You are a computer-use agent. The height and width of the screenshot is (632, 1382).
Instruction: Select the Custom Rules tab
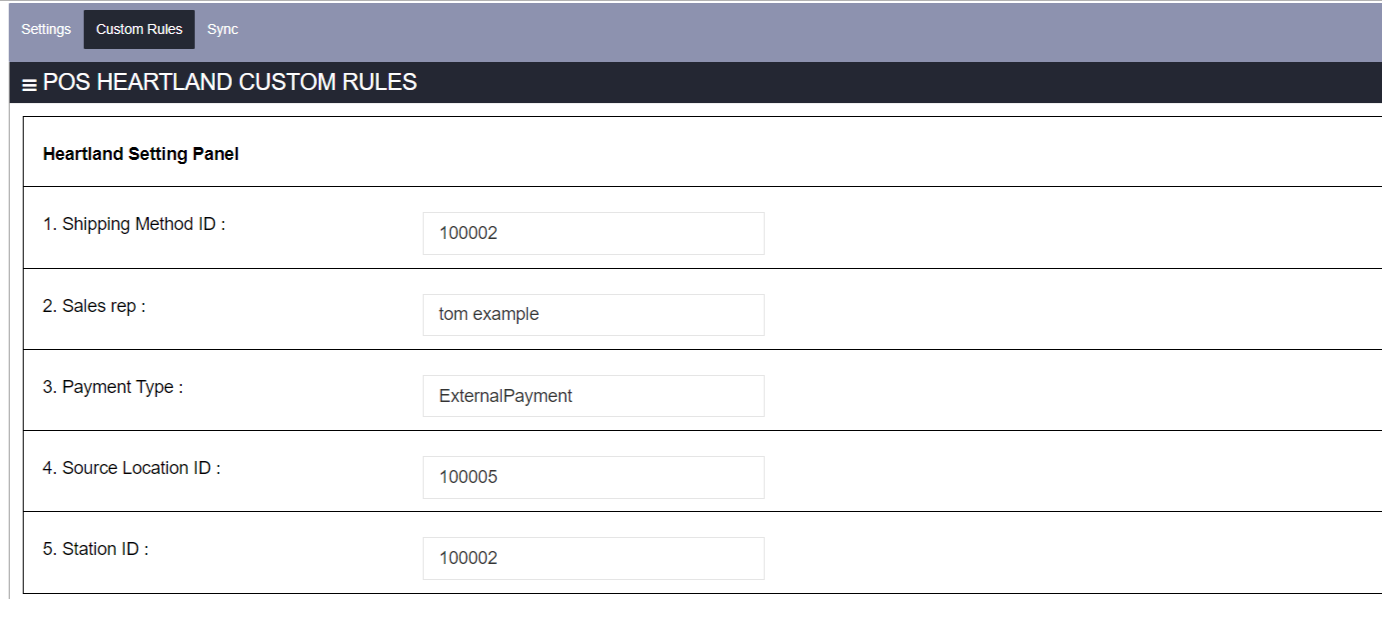(x=139, y=29)
